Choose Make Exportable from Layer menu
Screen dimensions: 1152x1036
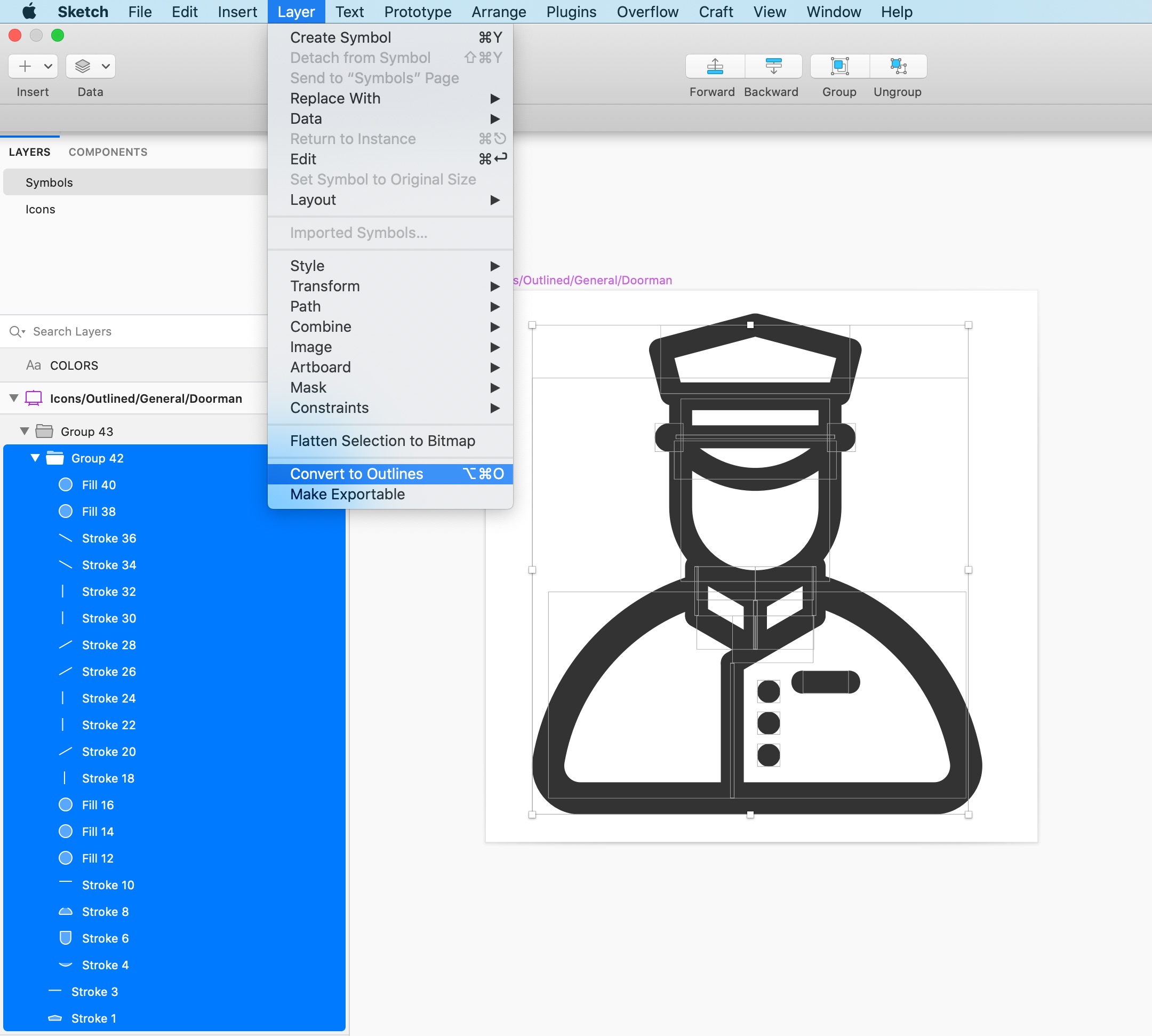click(390, 494)
